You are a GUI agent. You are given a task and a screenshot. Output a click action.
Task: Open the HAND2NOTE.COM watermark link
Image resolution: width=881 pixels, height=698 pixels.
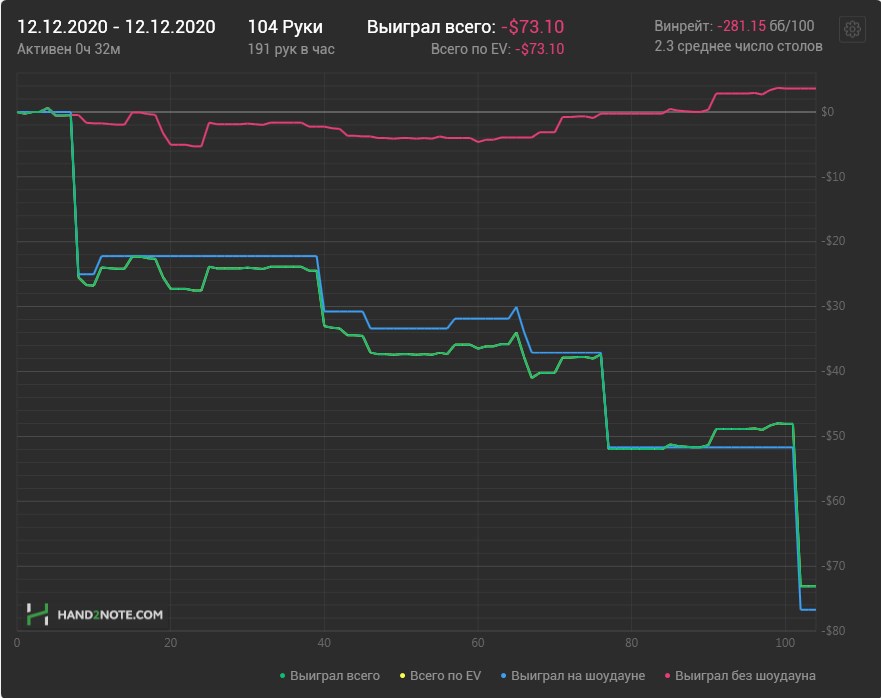110,615
